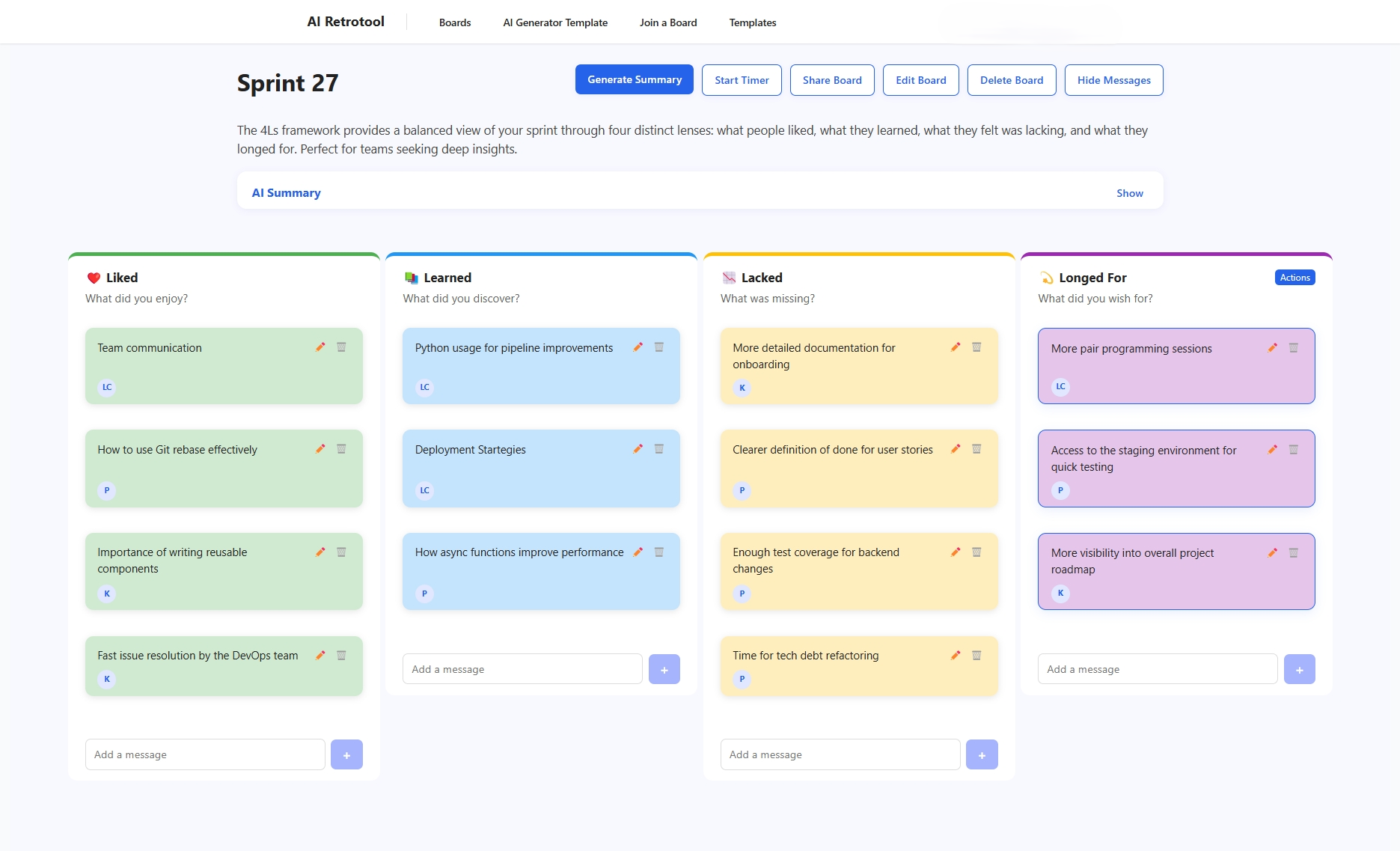1400x851 pixels.
Task: Edit the 'Enough test coverage for backend changes' card
Action: [956, 552]
